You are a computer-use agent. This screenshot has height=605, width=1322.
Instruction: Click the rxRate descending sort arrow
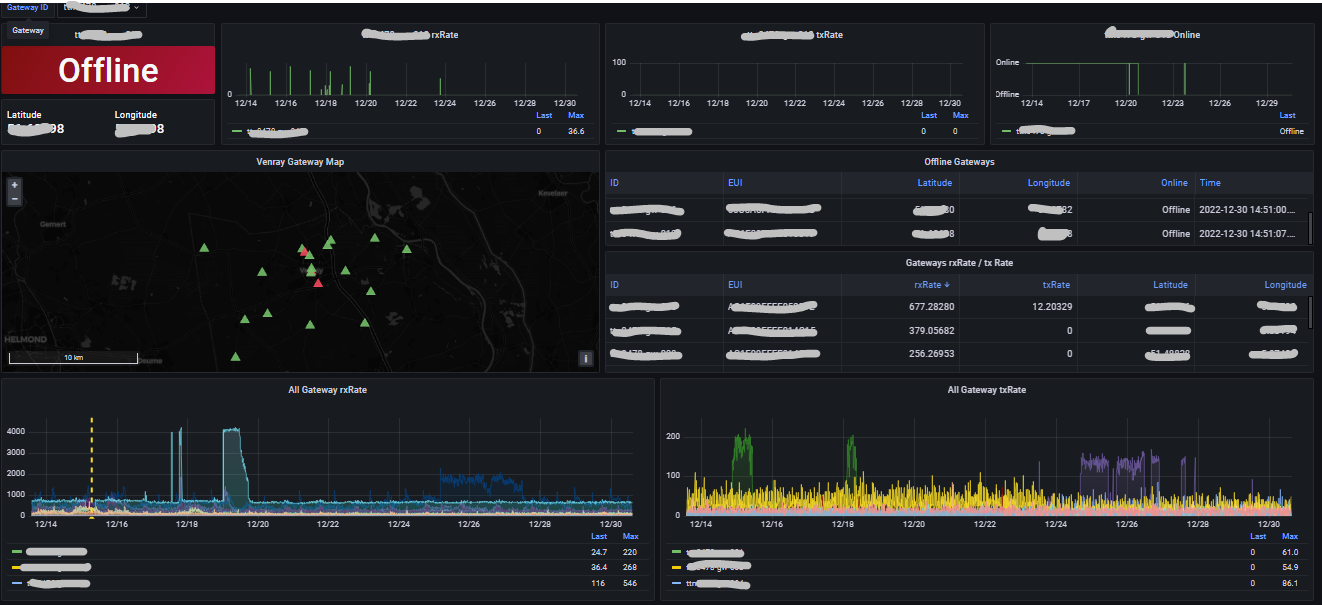pyautogui.click(x=947, y=285)
